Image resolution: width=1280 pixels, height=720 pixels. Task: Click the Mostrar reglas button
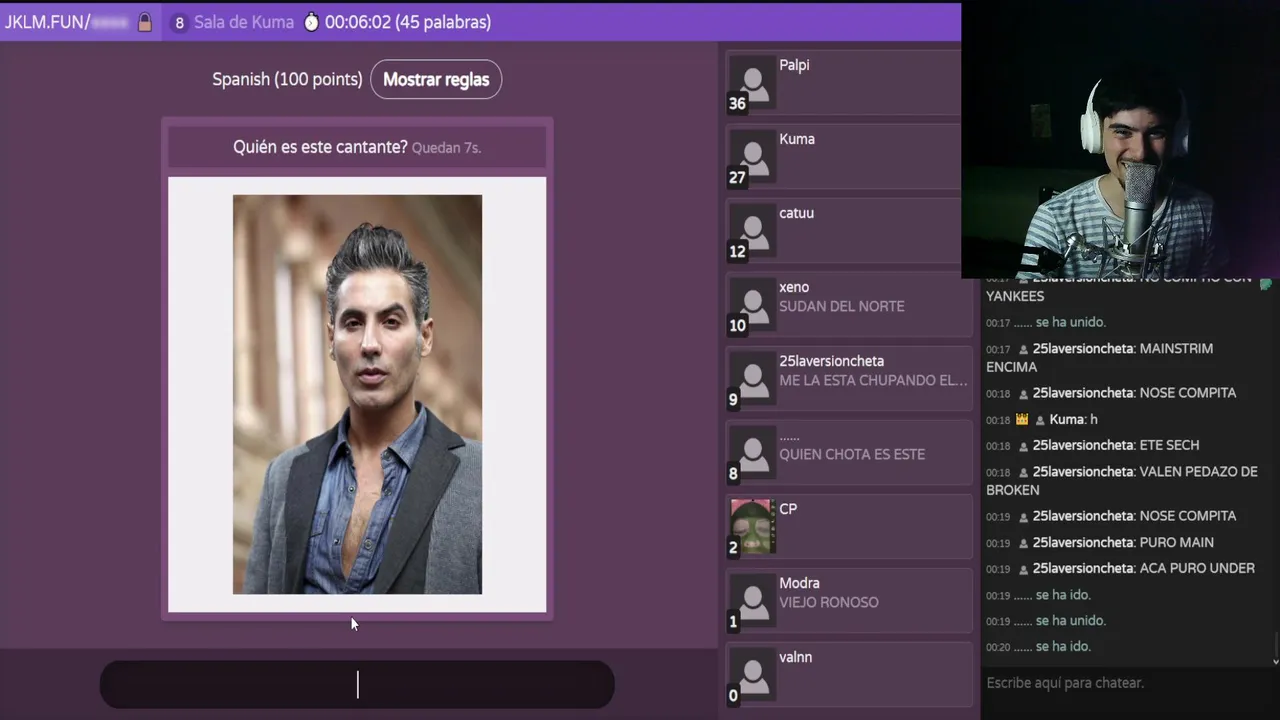pyautogui.click(x=436, y=79)
